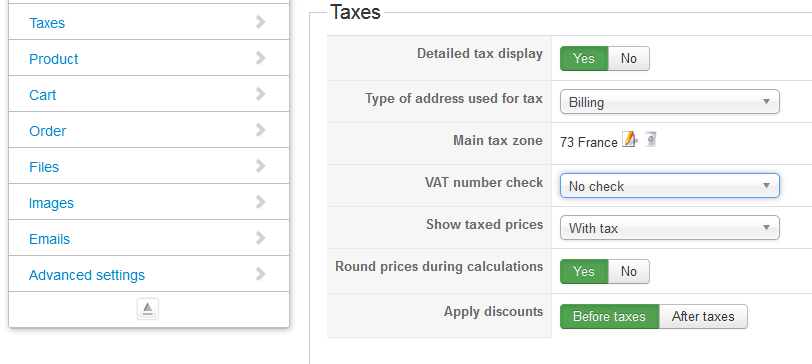Go to the Images settings link

click(51, 203)
